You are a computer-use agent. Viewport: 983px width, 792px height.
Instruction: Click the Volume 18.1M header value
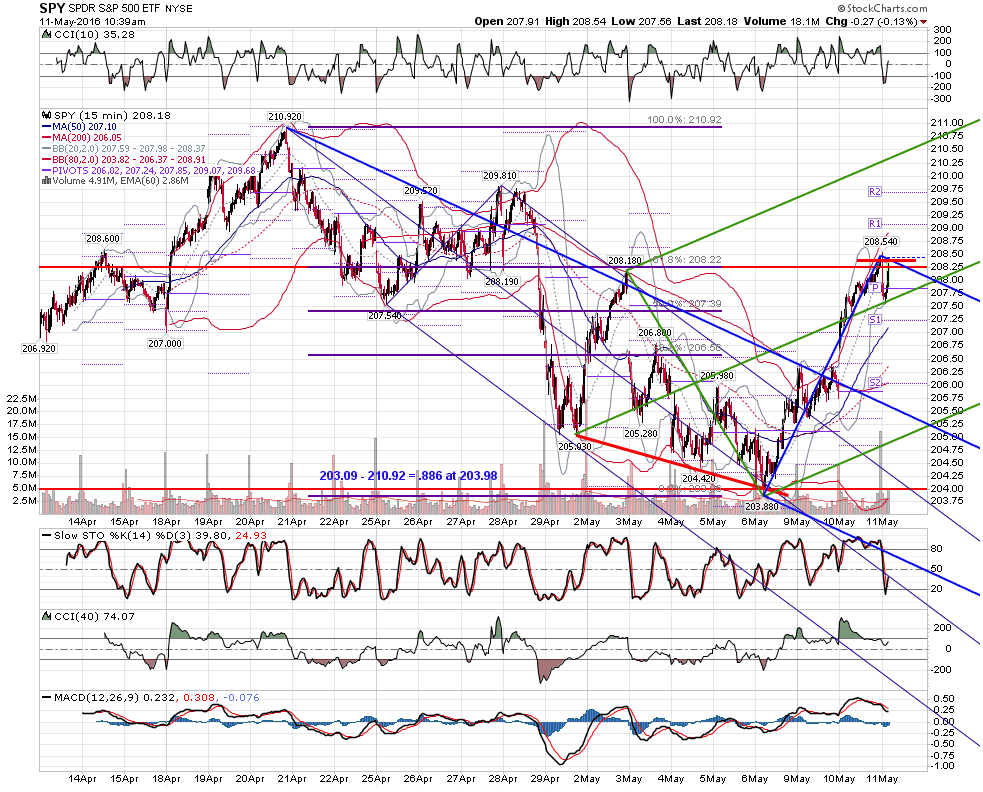pos(782,21)
